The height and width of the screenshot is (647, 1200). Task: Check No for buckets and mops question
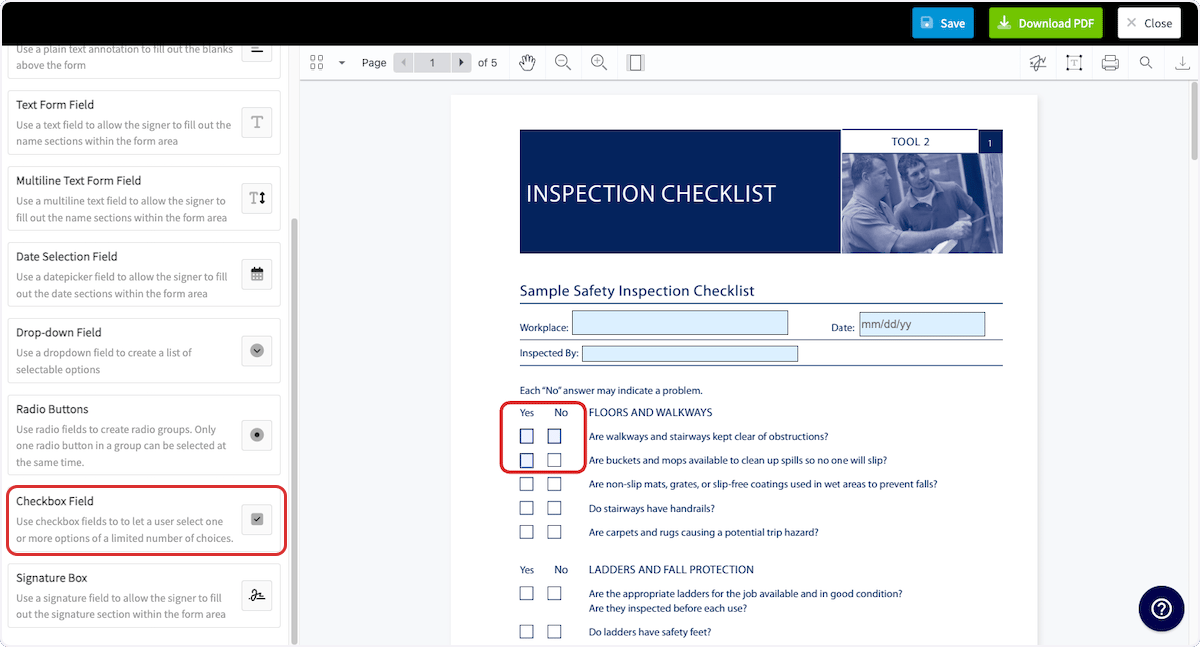[554, 460]
